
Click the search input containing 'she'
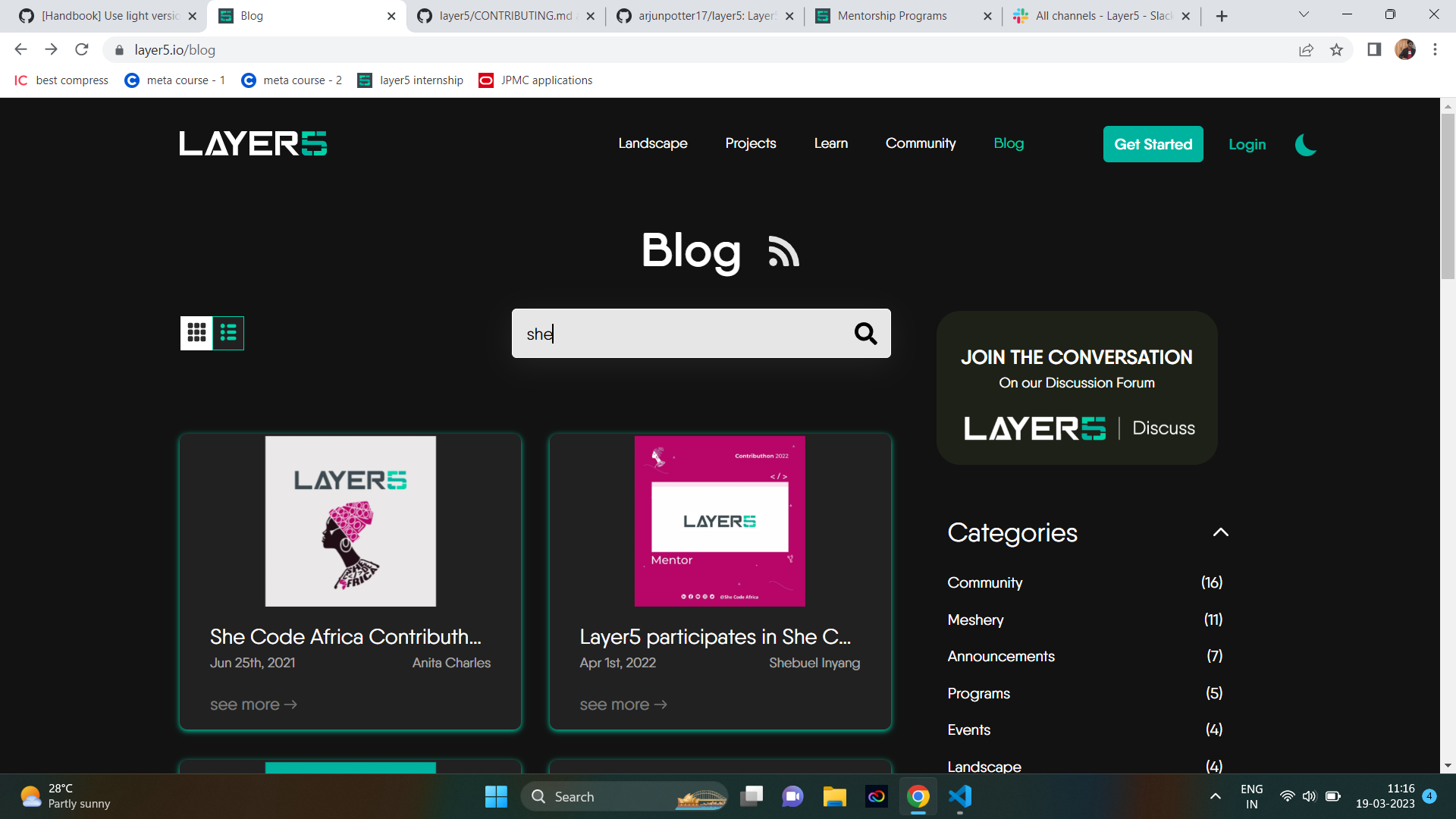click(x=682, y=333)
